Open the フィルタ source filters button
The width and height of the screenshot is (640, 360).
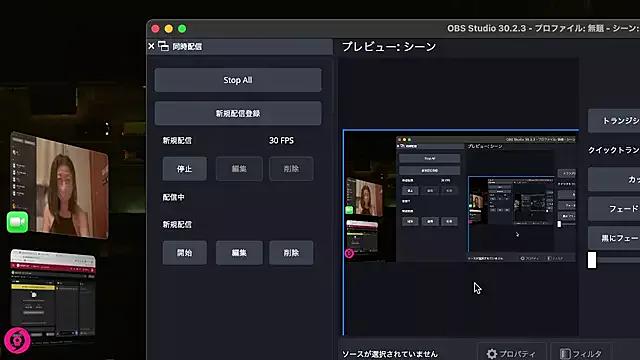tap(581, 353)
